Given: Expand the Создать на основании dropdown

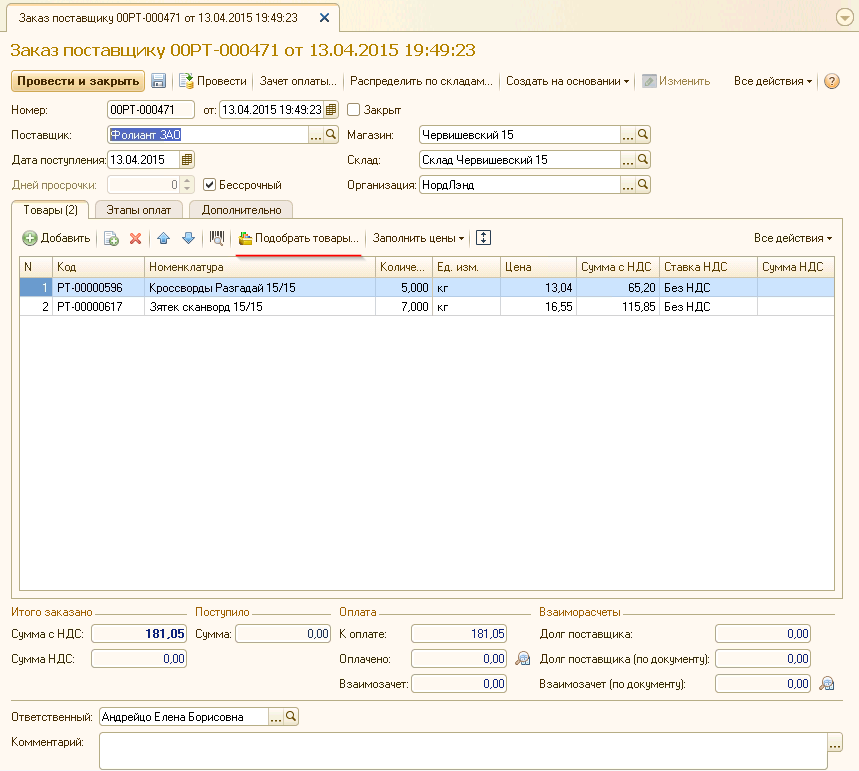Looking at the screenshot, I should (x=567, y=81).
